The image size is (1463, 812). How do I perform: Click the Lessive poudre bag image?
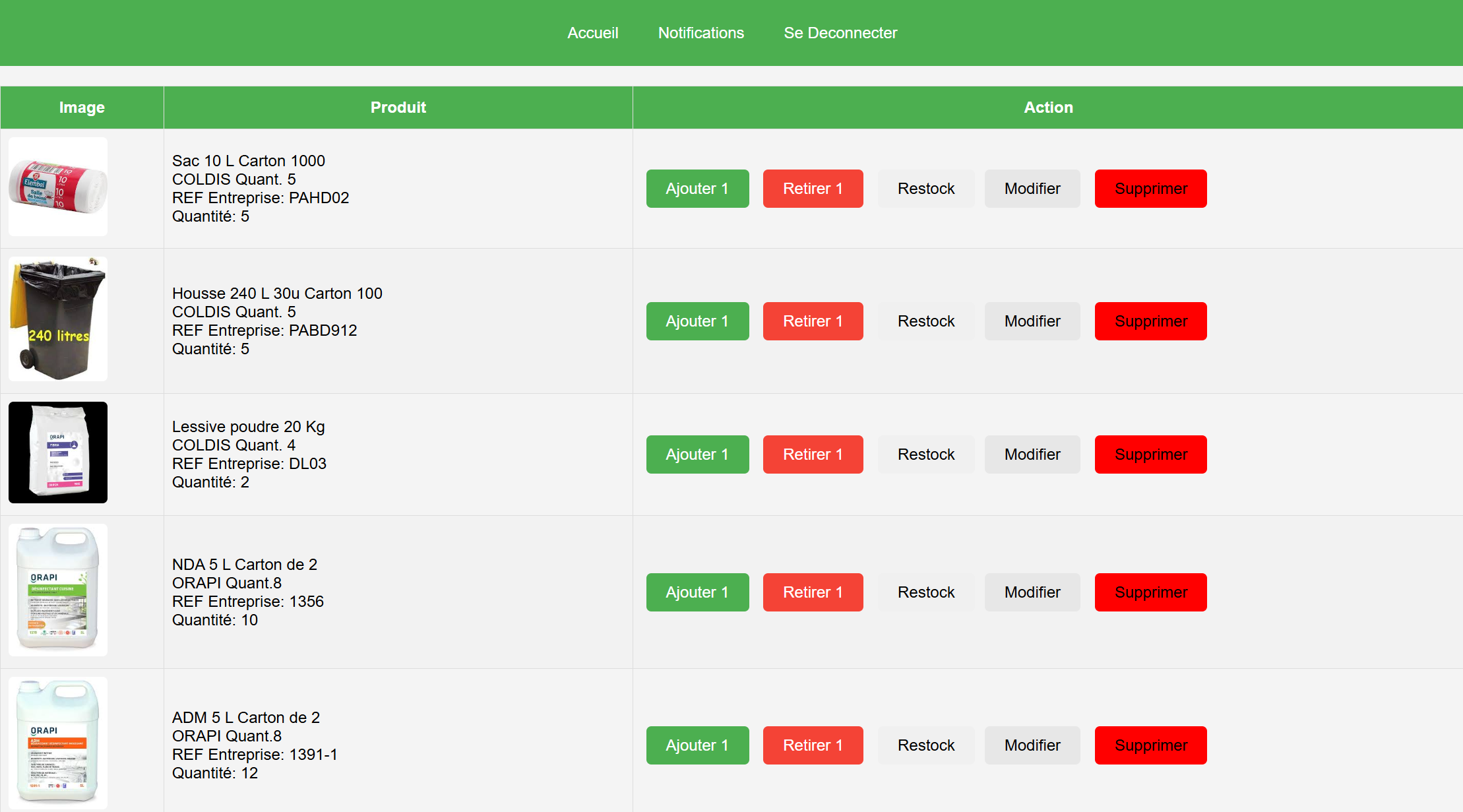point(58,453)
